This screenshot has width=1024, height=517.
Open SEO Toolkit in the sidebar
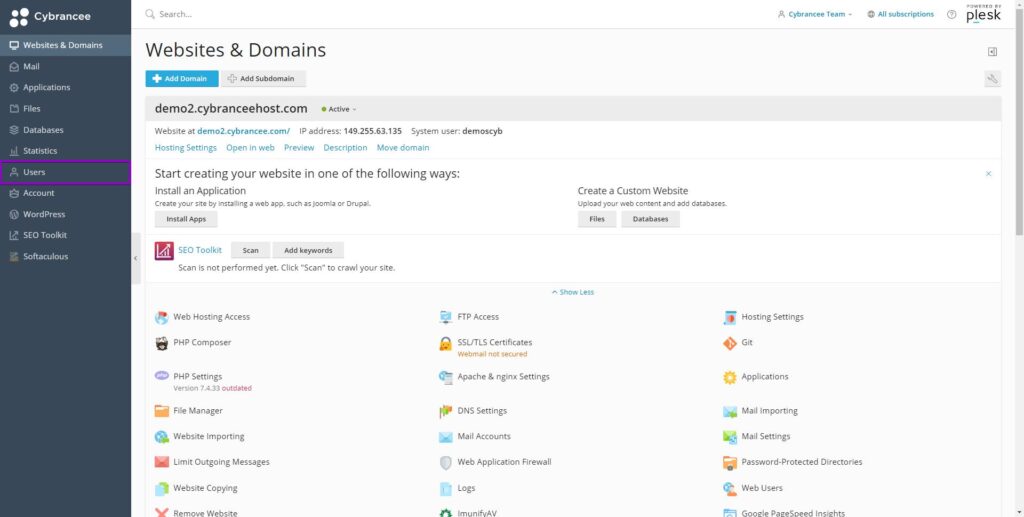65,235
